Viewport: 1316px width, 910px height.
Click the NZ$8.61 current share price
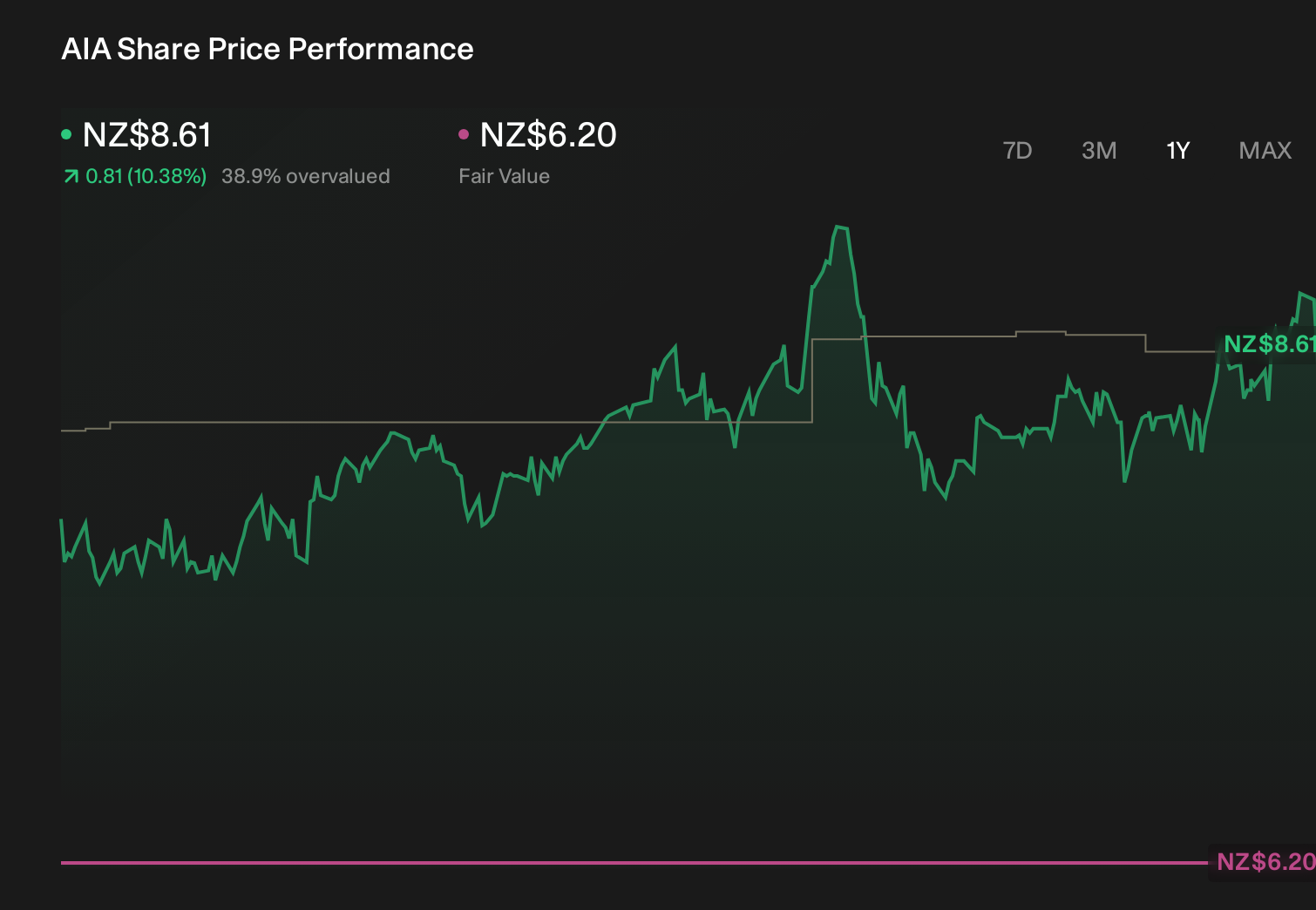(147, 135)
